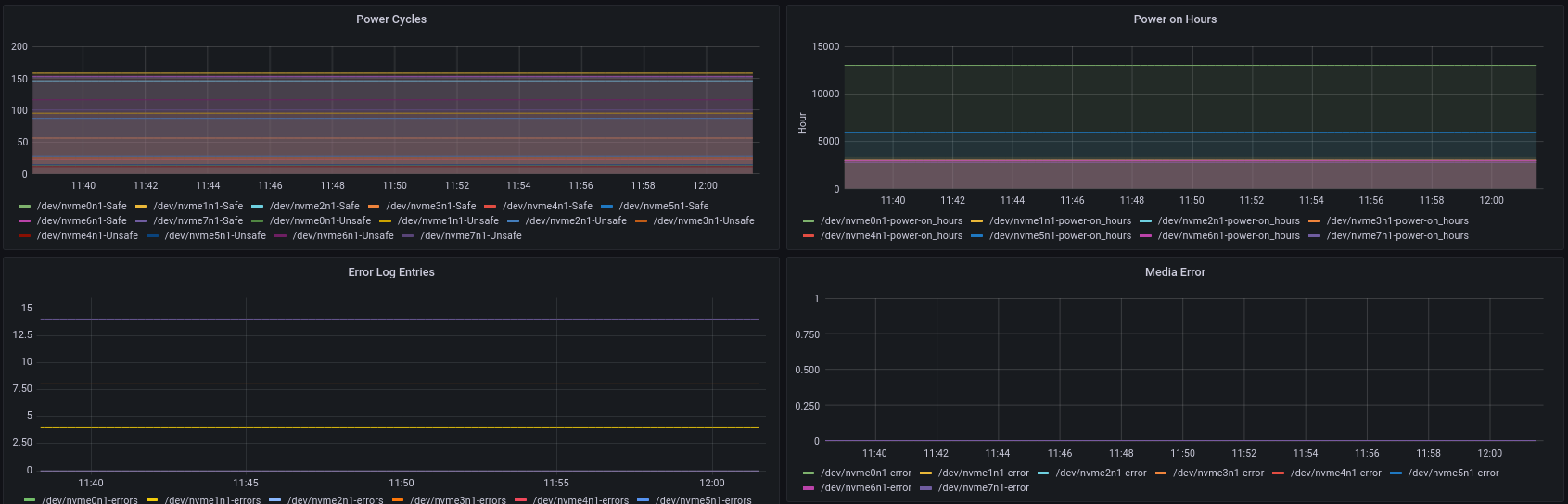Toggle the /dev/nvme7n1-Unsafe legend series
Screen dimensions: 1568x504
click(471, 235)
